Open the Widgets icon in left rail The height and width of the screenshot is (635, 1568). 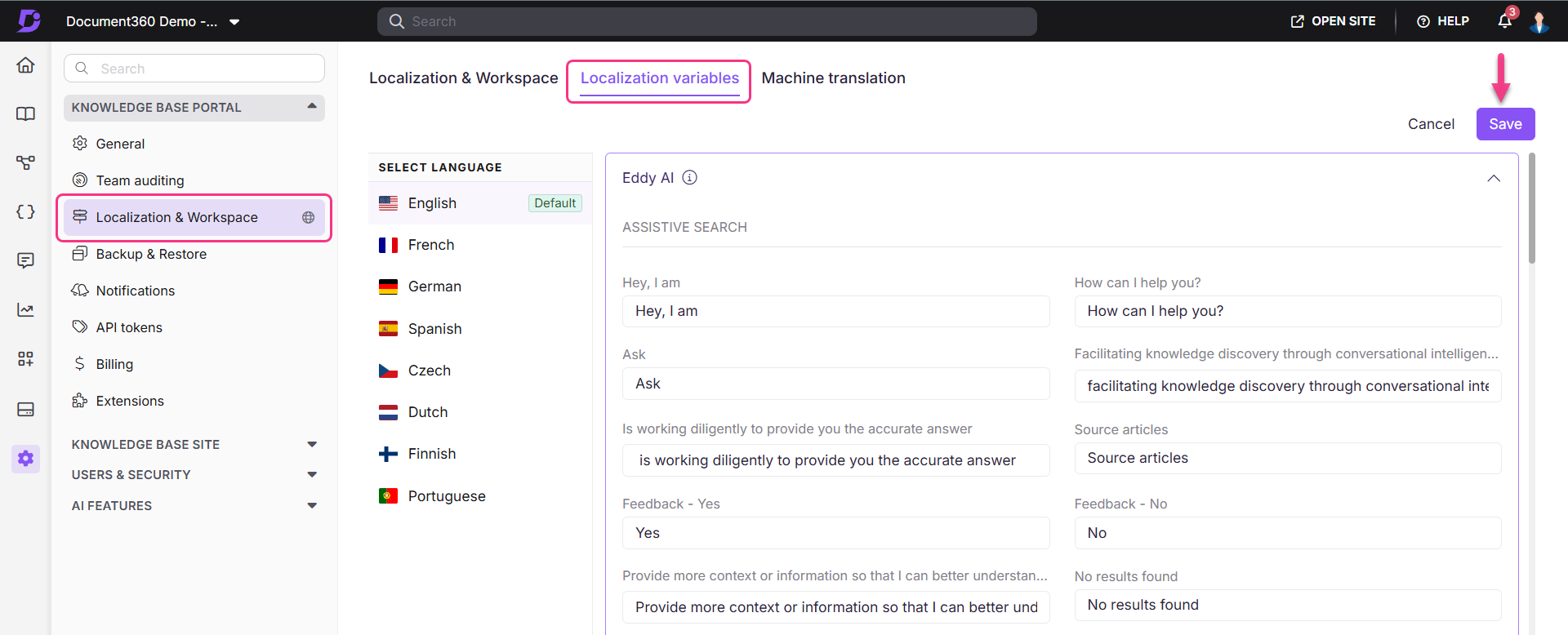tap(25, 359)
